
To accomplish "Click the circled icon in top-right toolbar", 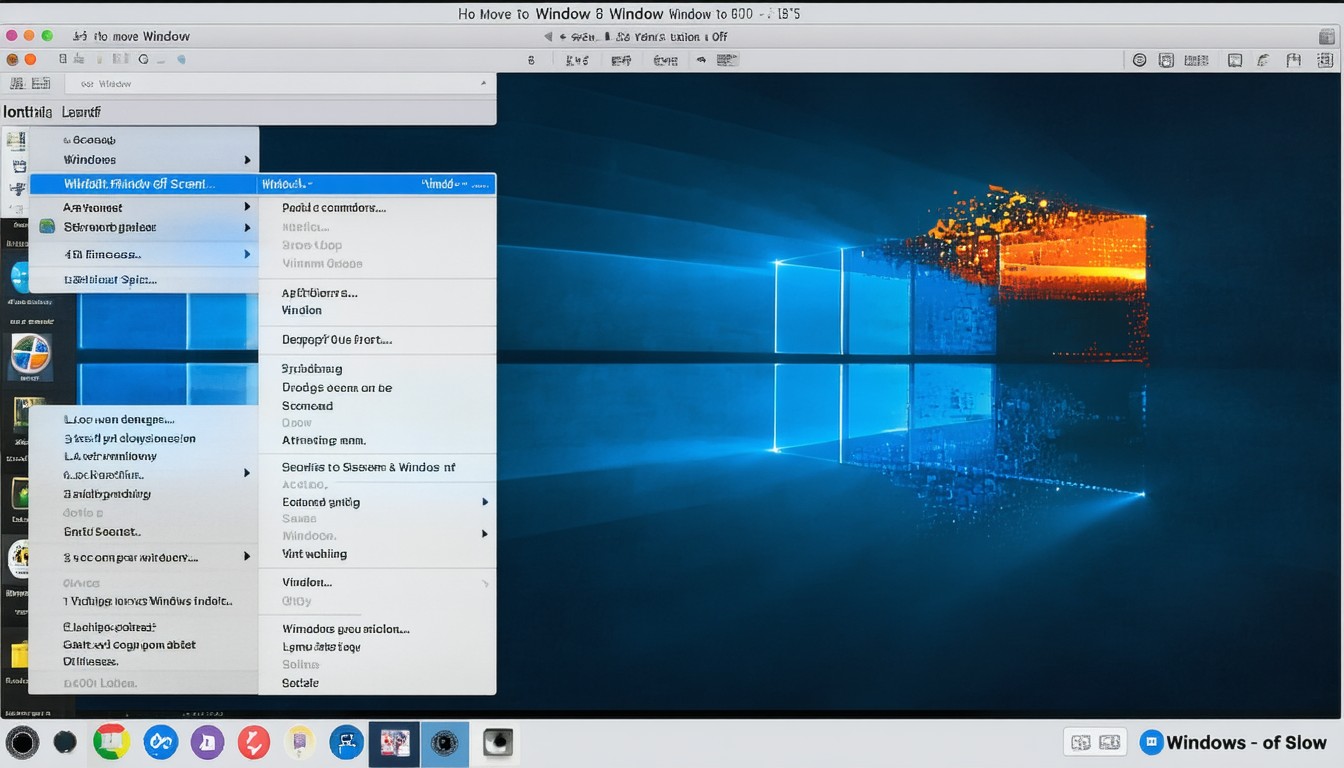I will pyautogui.click(x=1139, y=60).
